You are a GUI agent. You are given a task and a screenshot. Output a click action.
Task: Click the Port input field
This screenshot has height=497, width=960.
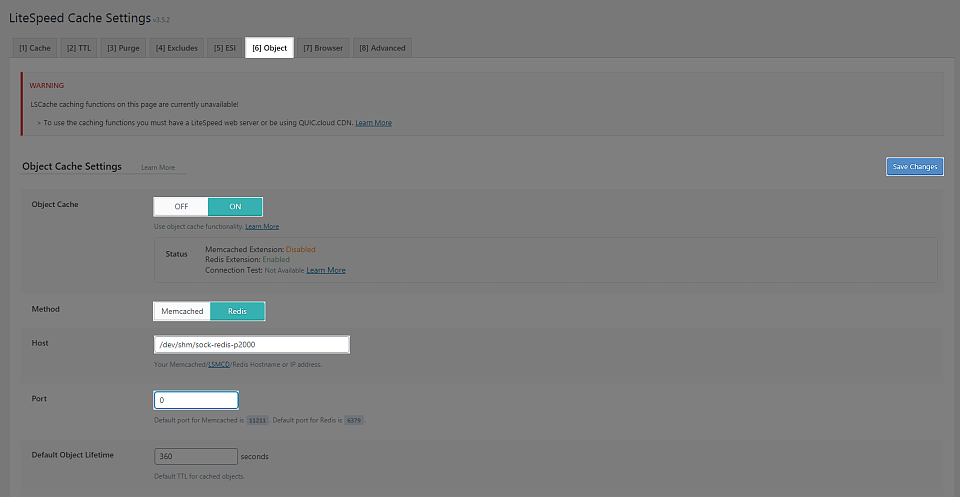click(x=196, y=400)
